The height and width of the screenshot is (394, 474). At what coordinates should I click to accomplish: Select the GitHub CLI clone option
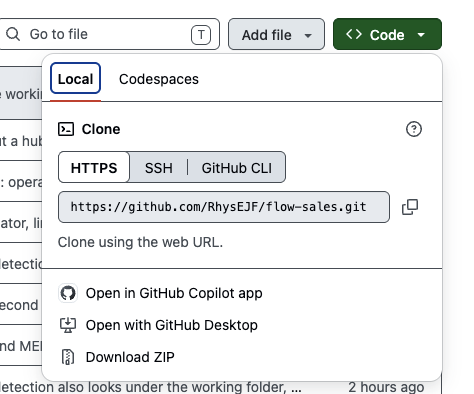(237, 168)
